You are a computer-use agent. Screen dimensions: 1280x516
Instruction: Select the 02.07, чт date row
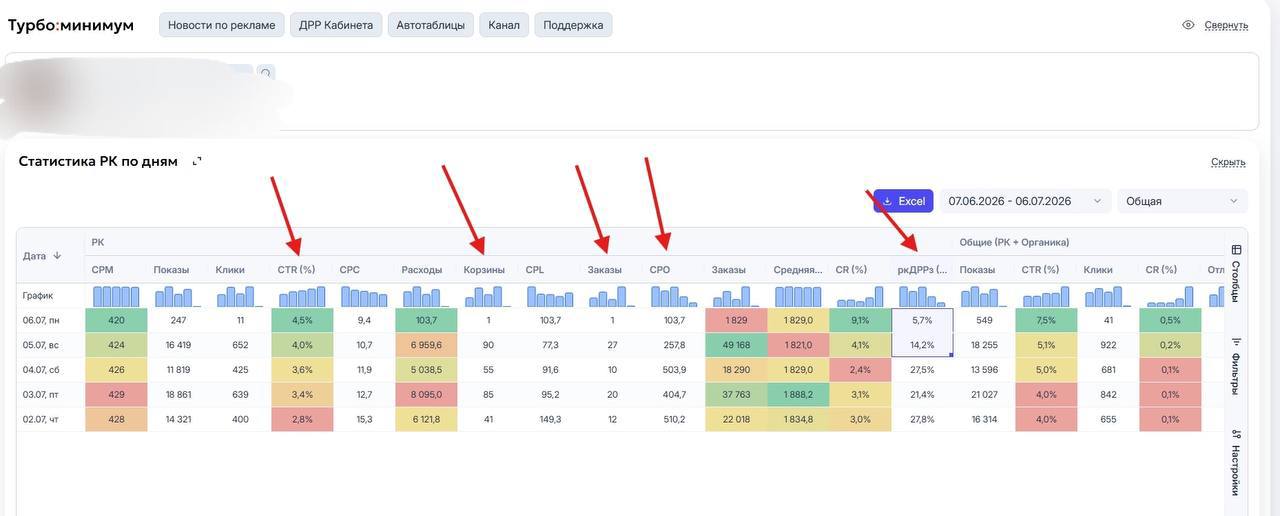pyautogui.click(x=41, y=419)
